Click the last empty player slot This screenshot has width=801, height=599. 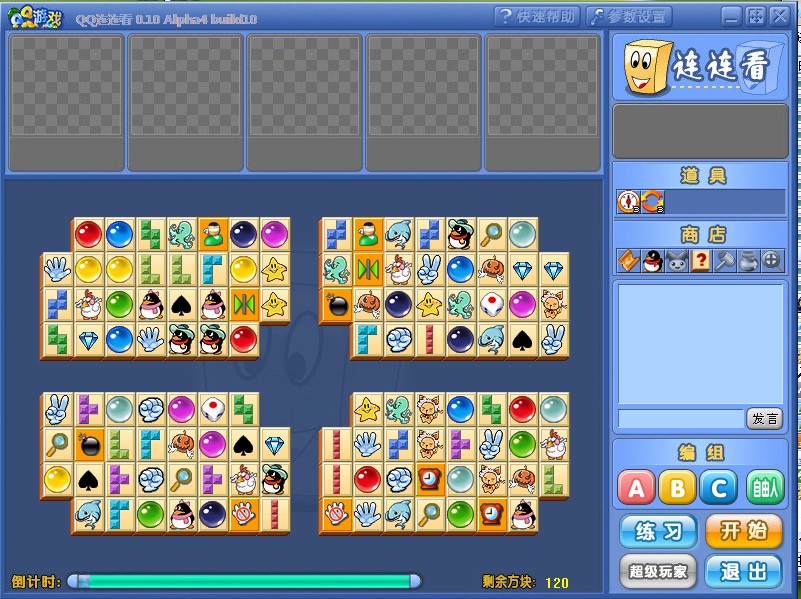[x=542, y=102]
